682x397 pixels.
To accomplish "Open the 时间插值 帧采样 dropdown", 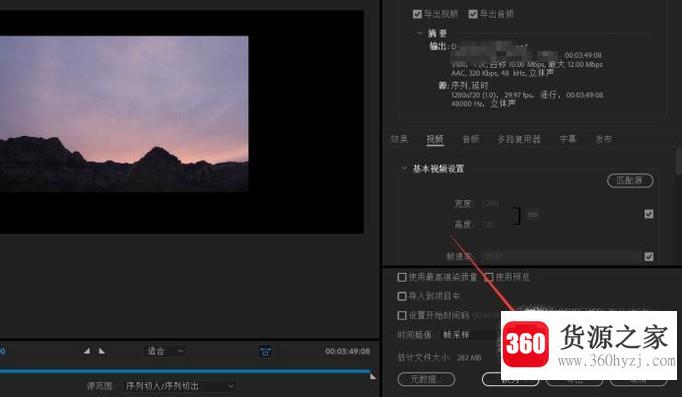I will coord(471,335).
